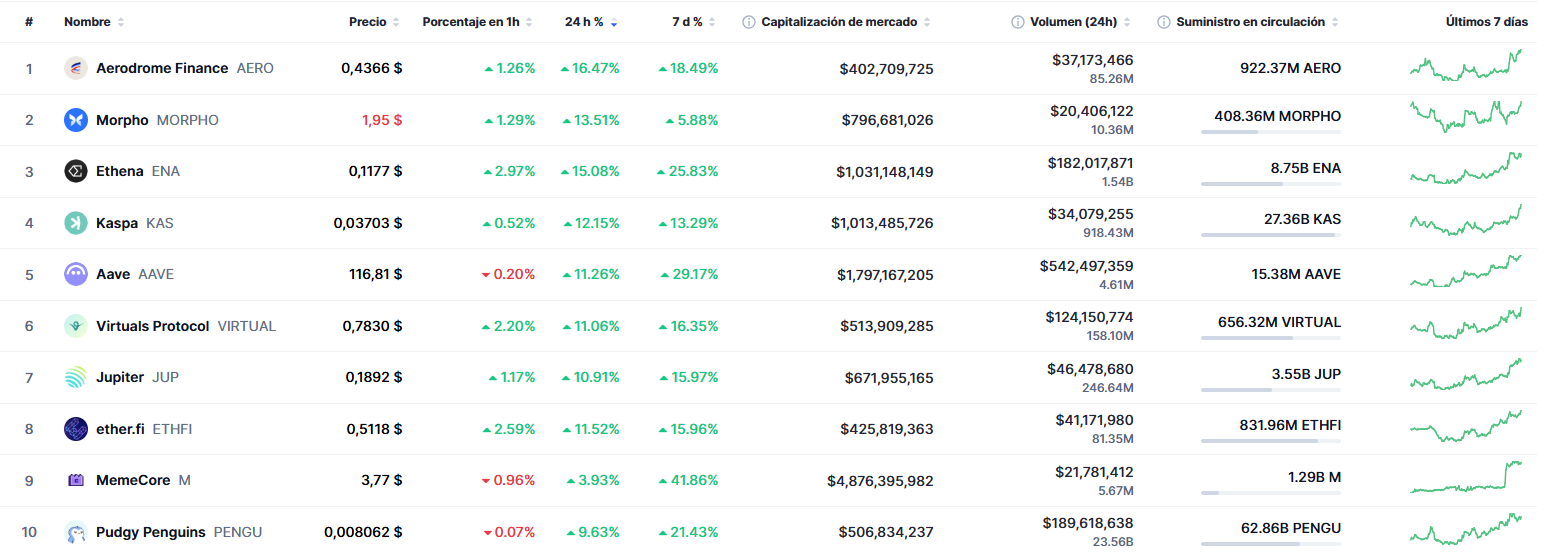Open the MemeCore 7-day sparkline chart
The height and width of the screenshot is (555, 1555).
tap(1465, 477)
